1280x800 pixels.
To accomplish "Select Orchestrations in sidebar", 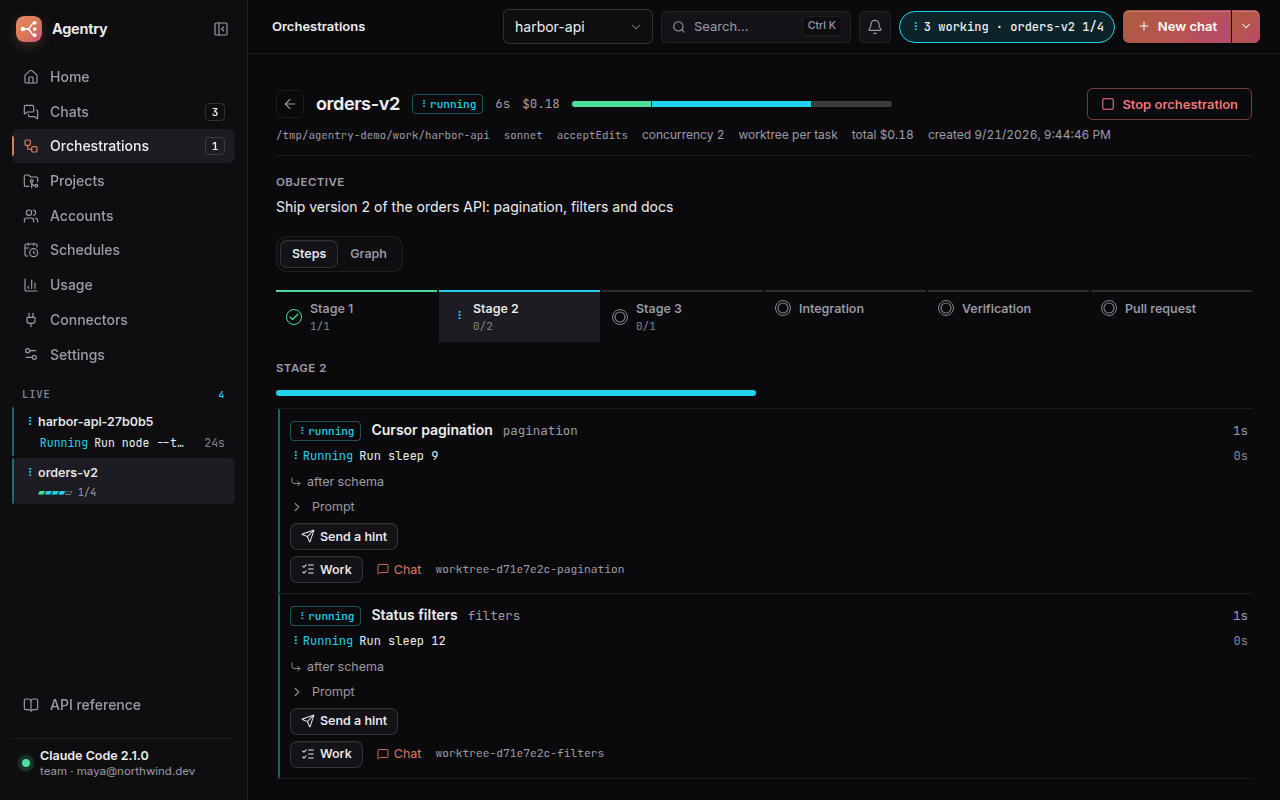I will pos(124,146).
